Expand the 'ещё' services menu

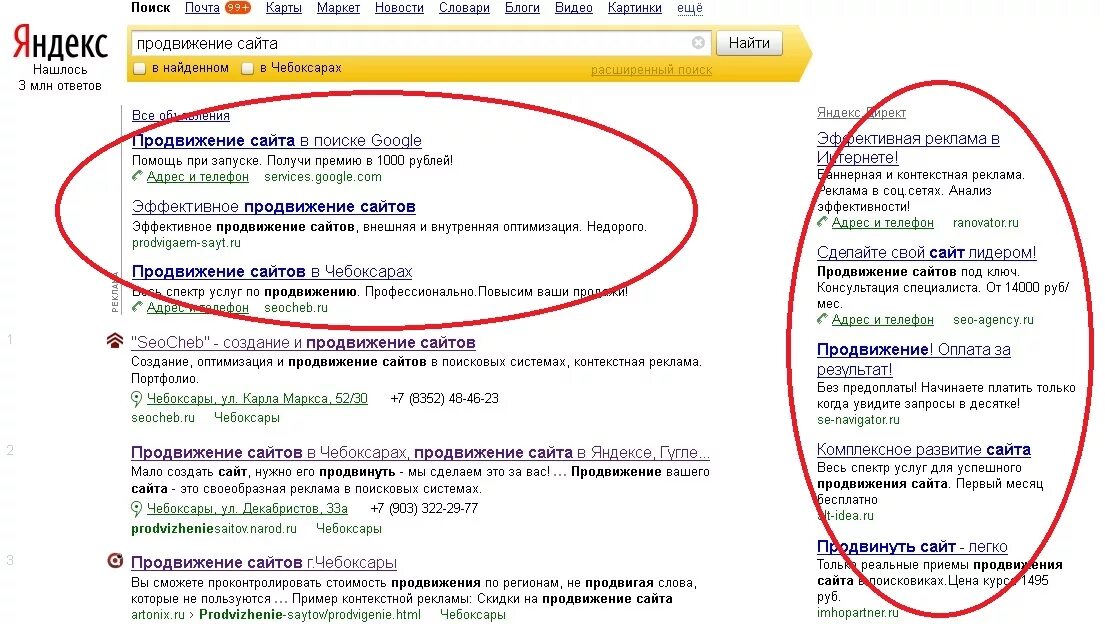tap(690, 8)
